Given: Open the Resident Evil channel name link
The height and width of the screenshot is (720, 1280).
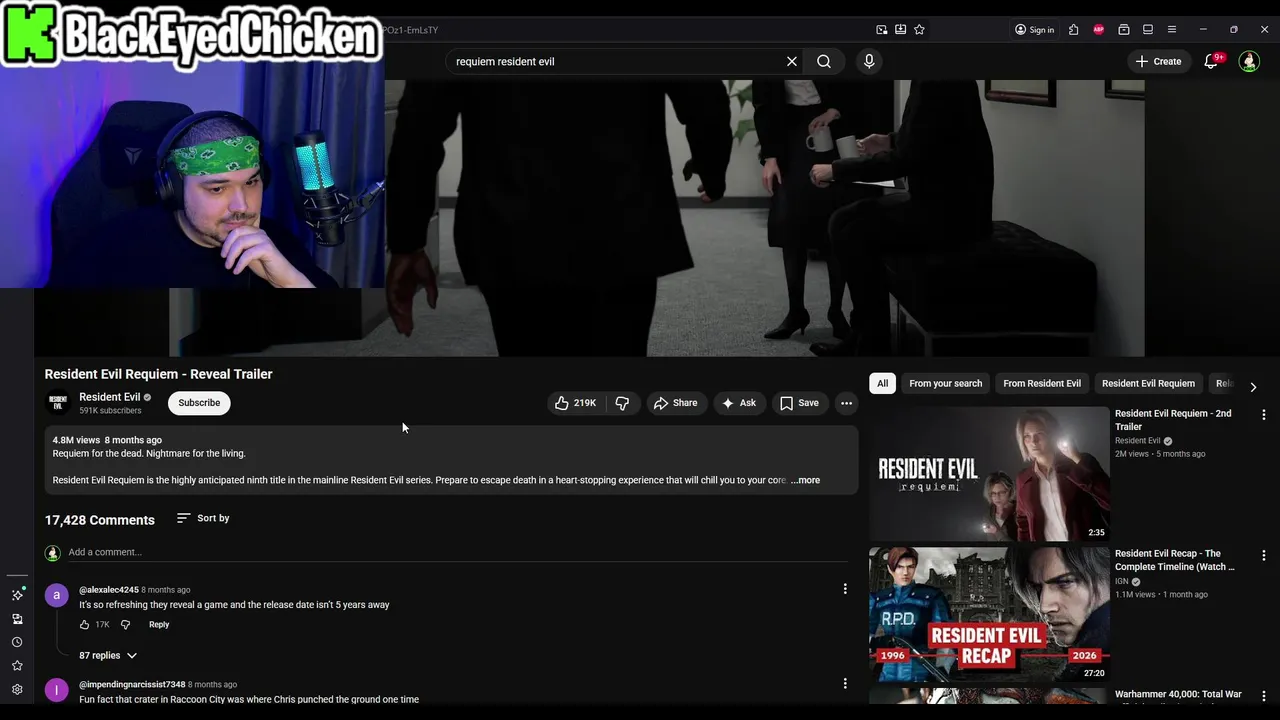Looking at the screenshot, I should point(109,397).
